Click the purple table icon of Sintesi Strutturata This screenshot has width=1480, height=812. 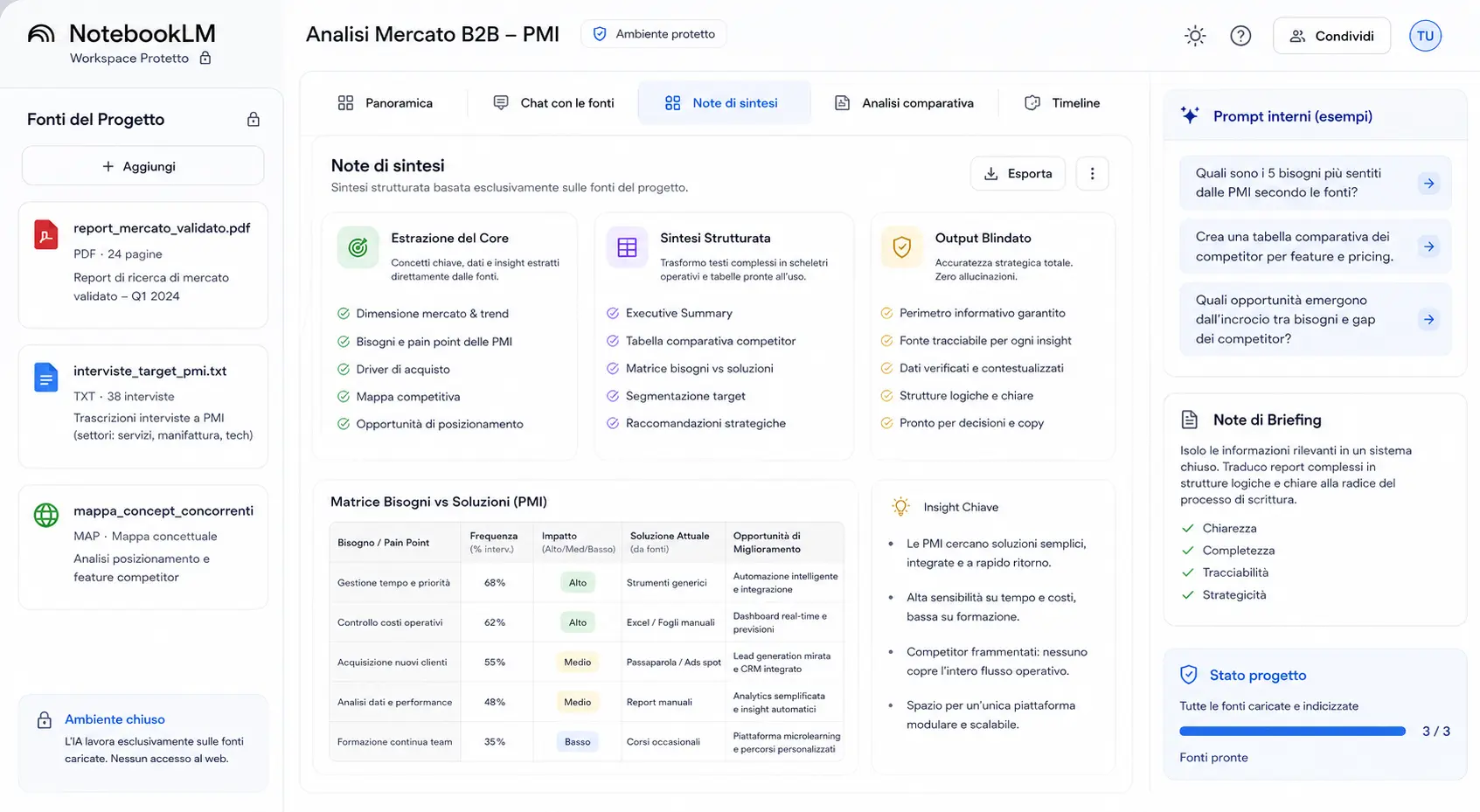[x=627, y=247]
